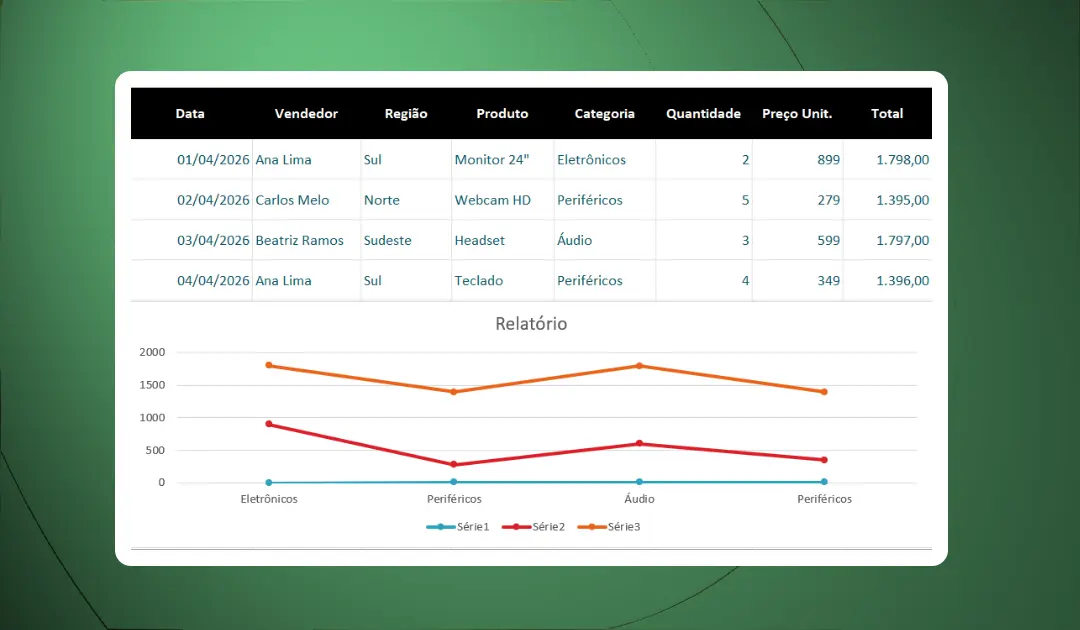Select the total 1.798,00 cell
This screenshot has width=1080, height=630.
click(x=902, y=160)
